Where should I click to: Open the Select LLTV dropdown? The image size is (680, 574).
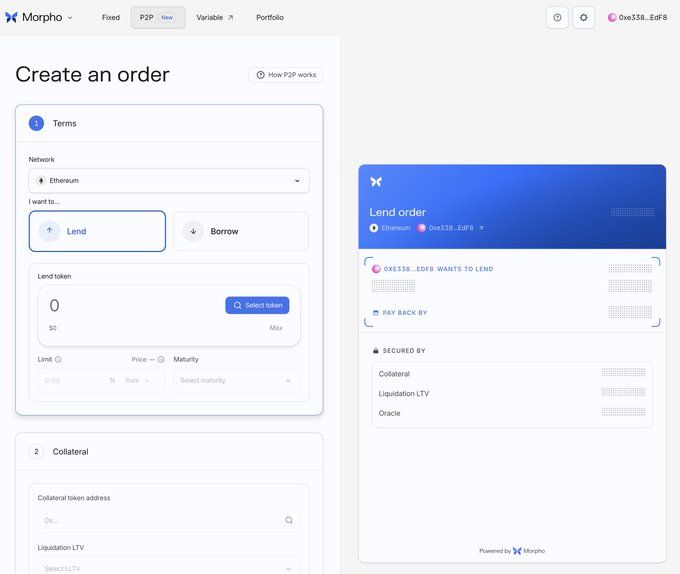click(169, 567)
